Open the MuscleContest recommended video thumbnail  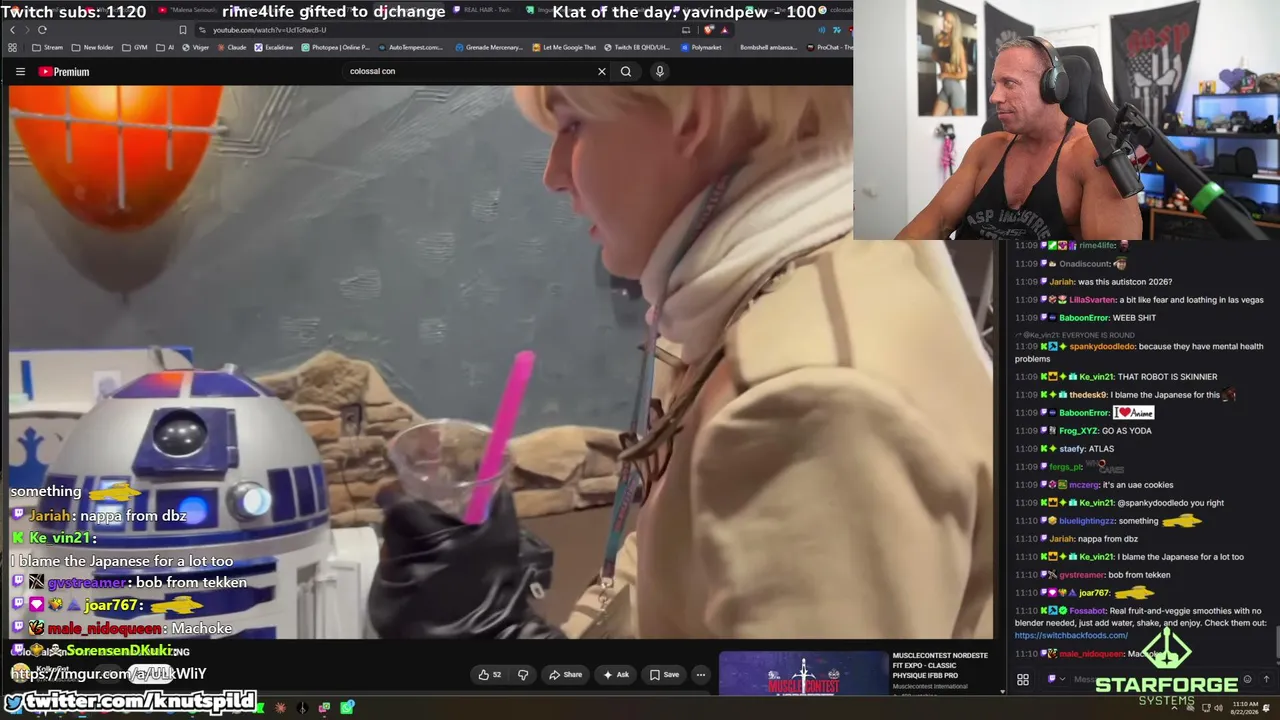803,674
